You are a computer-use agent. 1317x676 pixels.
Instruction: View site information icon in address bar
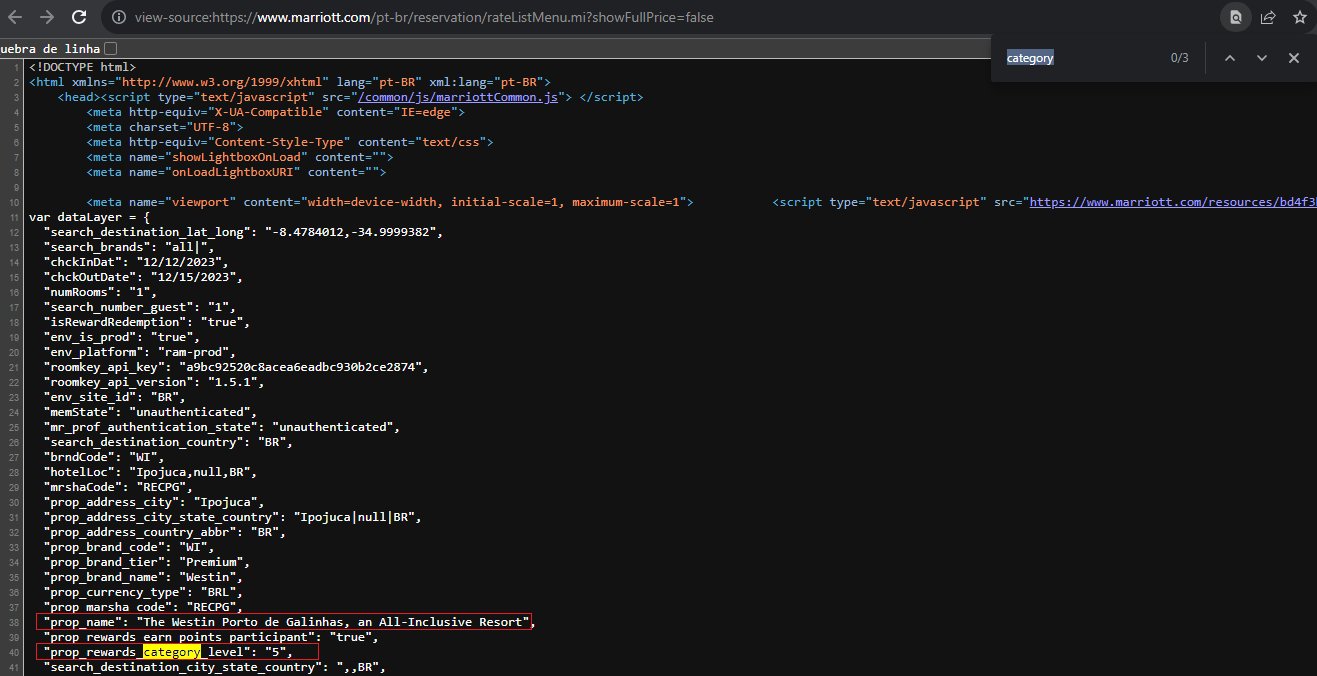point(118,18)
